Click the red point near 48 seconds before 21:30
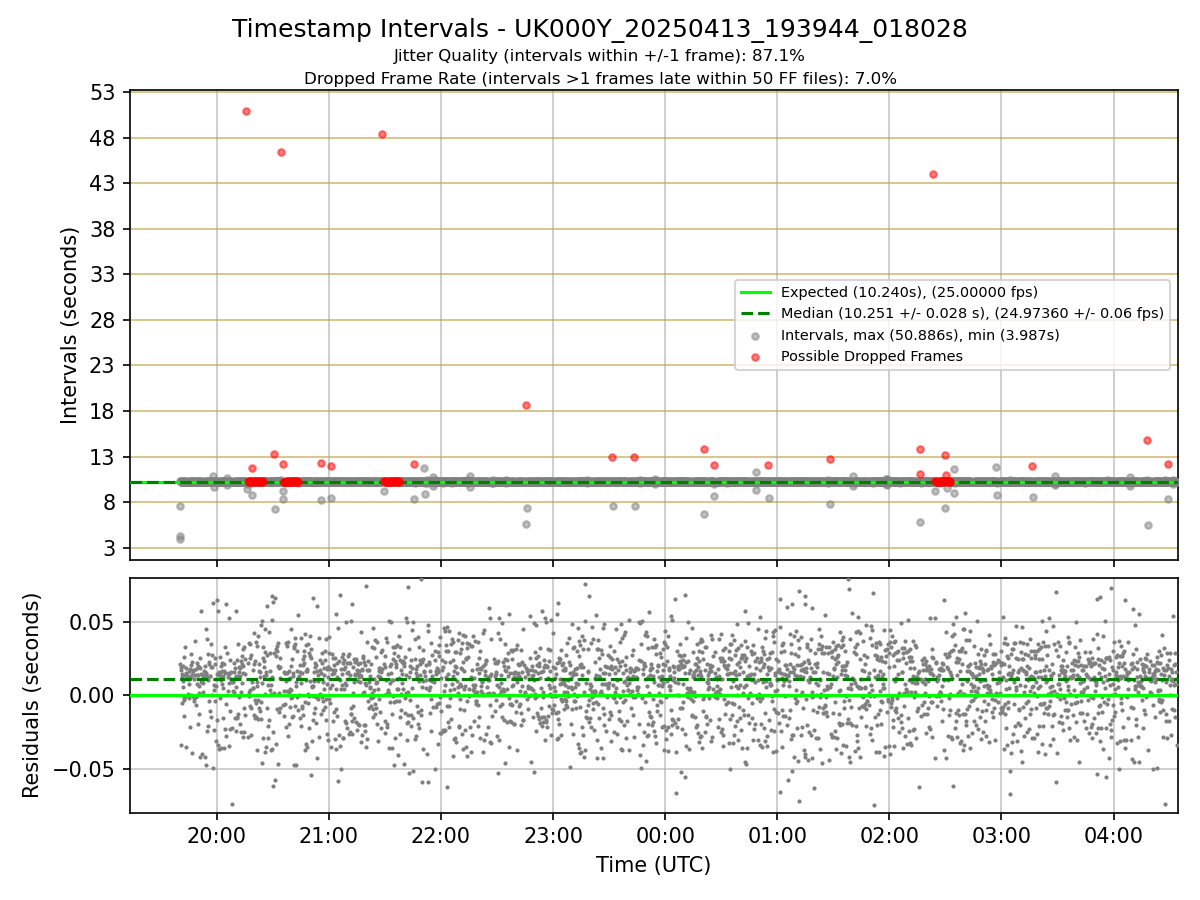The width and height of the screenshot is (1200, 900). click(382, 134)
